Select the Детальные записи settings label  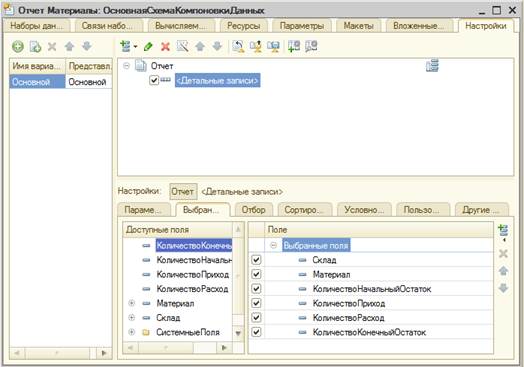(x=242, y=192)
